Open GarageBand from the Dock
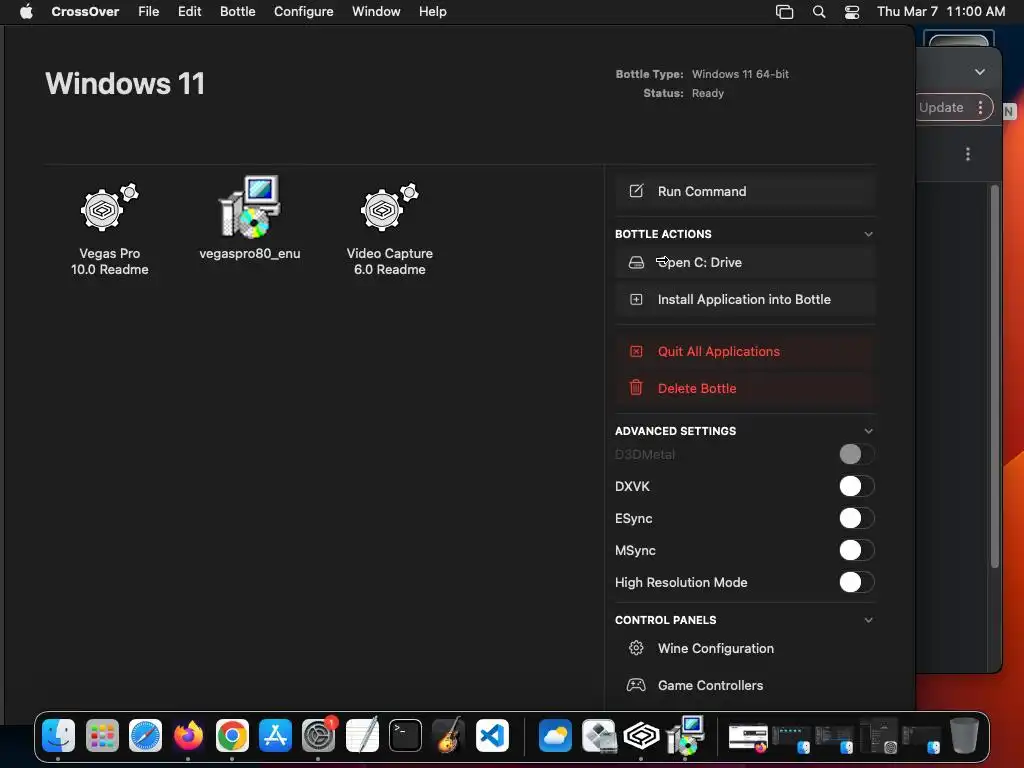The height and width of the screenshot is (768, 1024). click(x=449, y=735)
